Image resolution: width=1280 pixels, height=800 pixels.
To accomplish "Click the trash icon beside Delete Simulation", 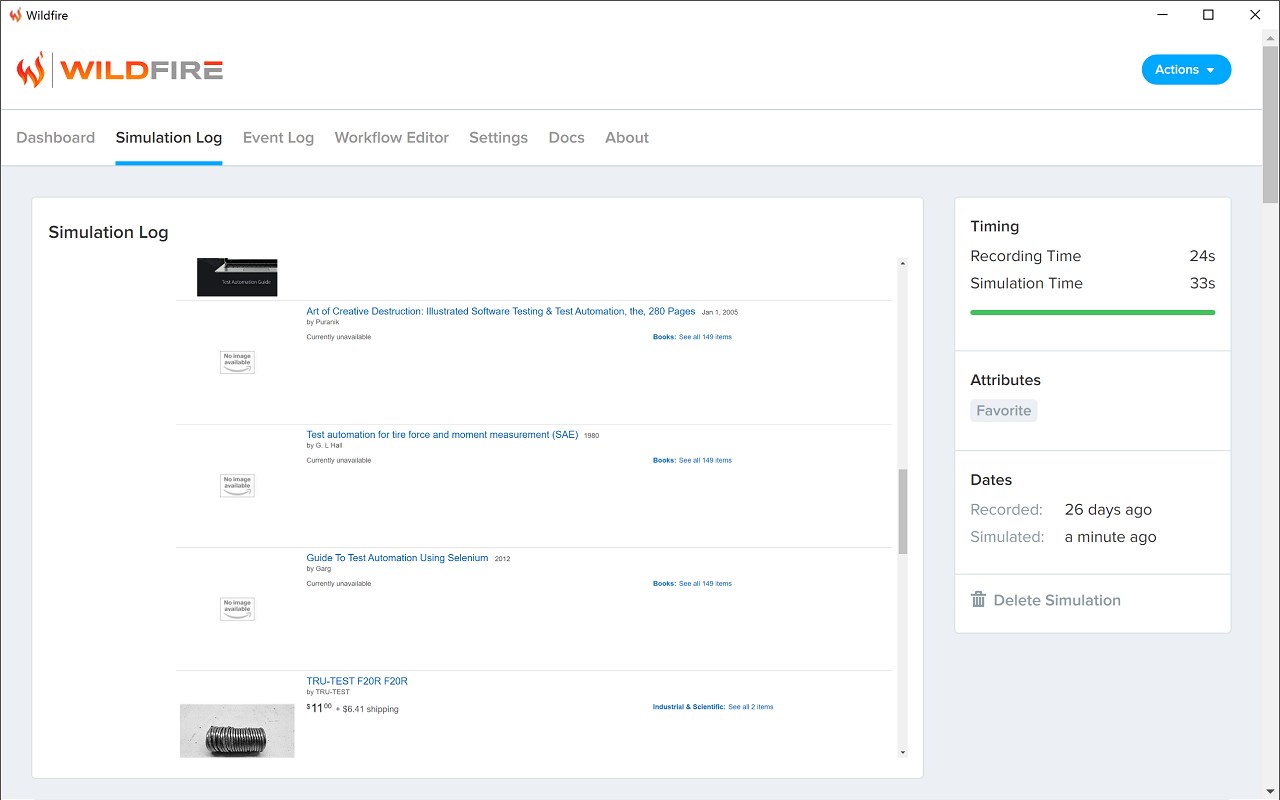I will pos(978,600).
